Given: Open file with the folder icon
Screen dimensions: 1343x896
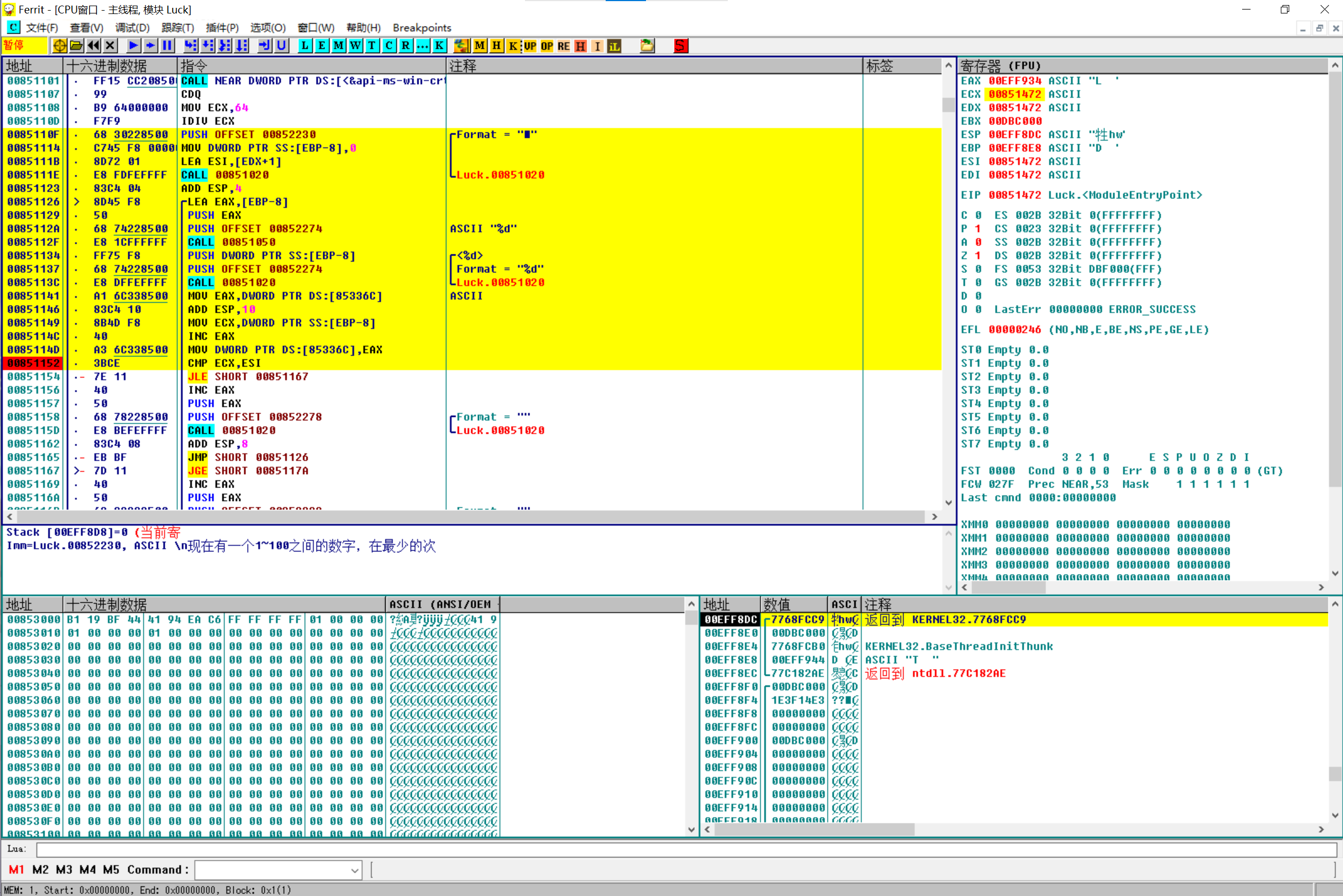Looking at the screenshot, I should pyautogui.click(x=76, y=46).
